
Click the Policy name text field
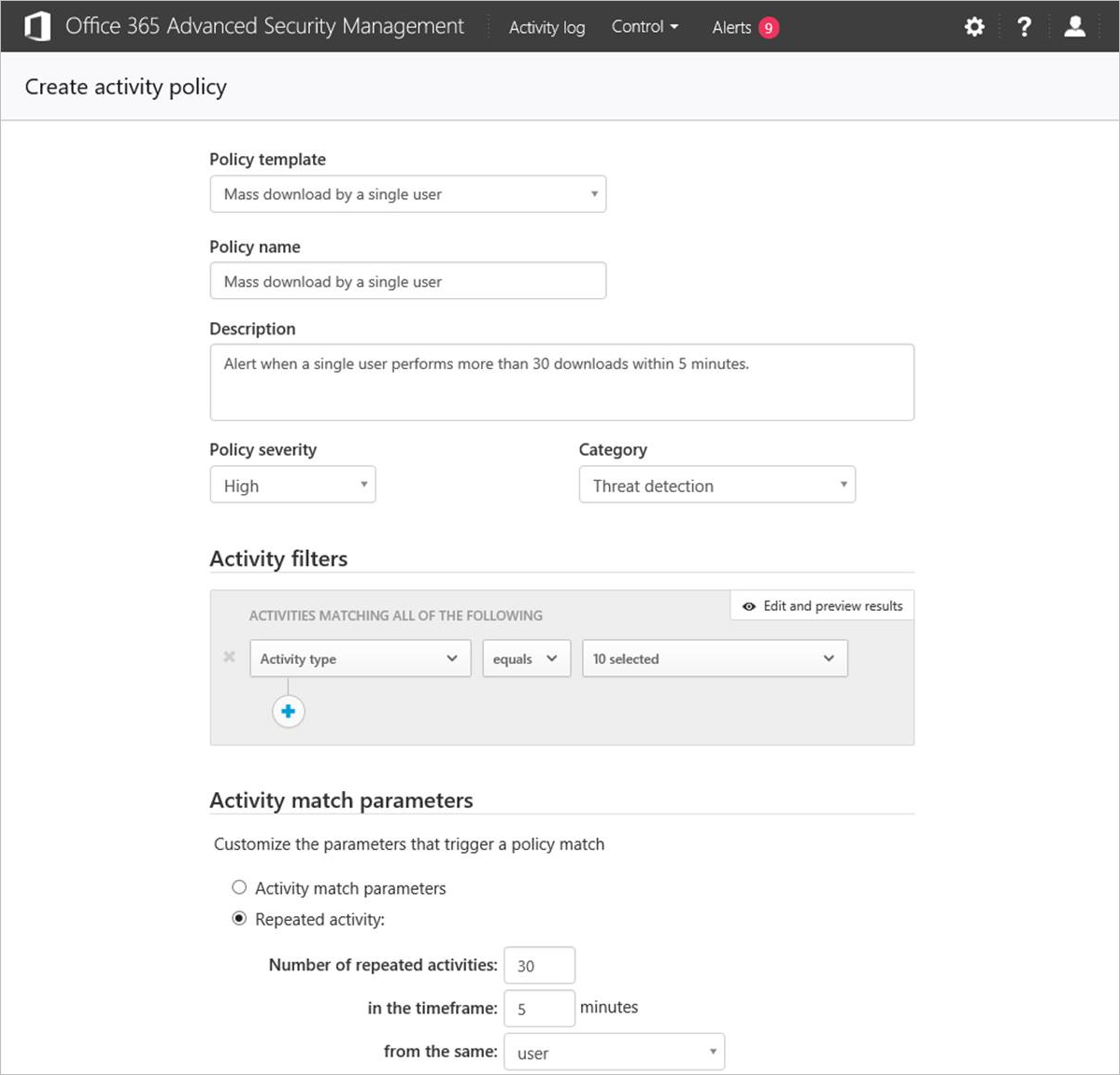click(x=407, y=281)
